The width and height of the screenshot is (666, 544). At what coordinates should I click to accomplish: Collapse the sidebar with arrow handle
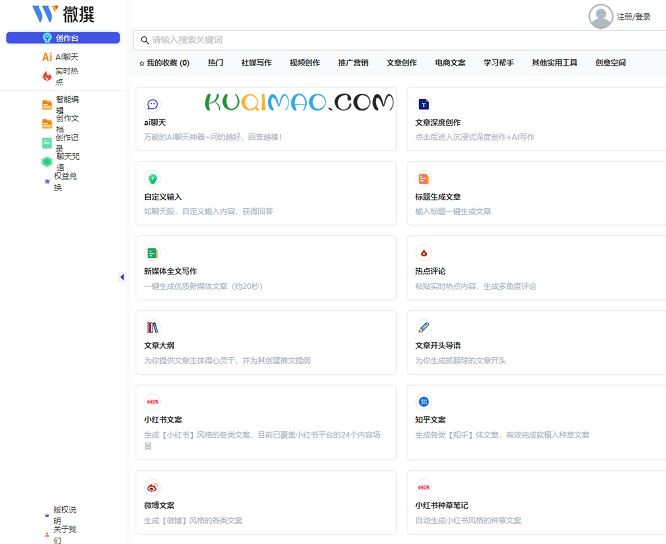click(122, 277)
